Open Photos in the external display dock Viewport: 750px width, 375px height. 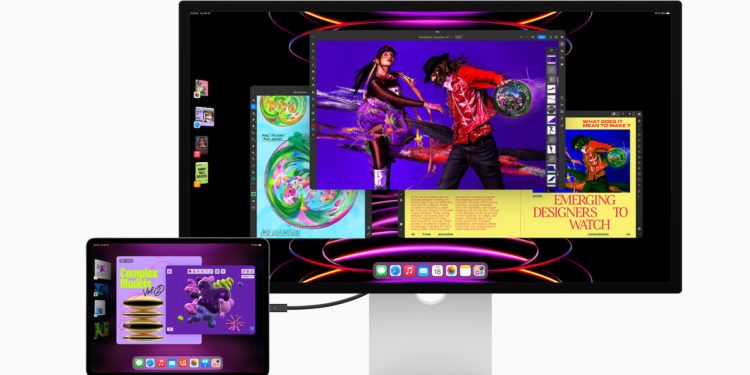[451, 271]
